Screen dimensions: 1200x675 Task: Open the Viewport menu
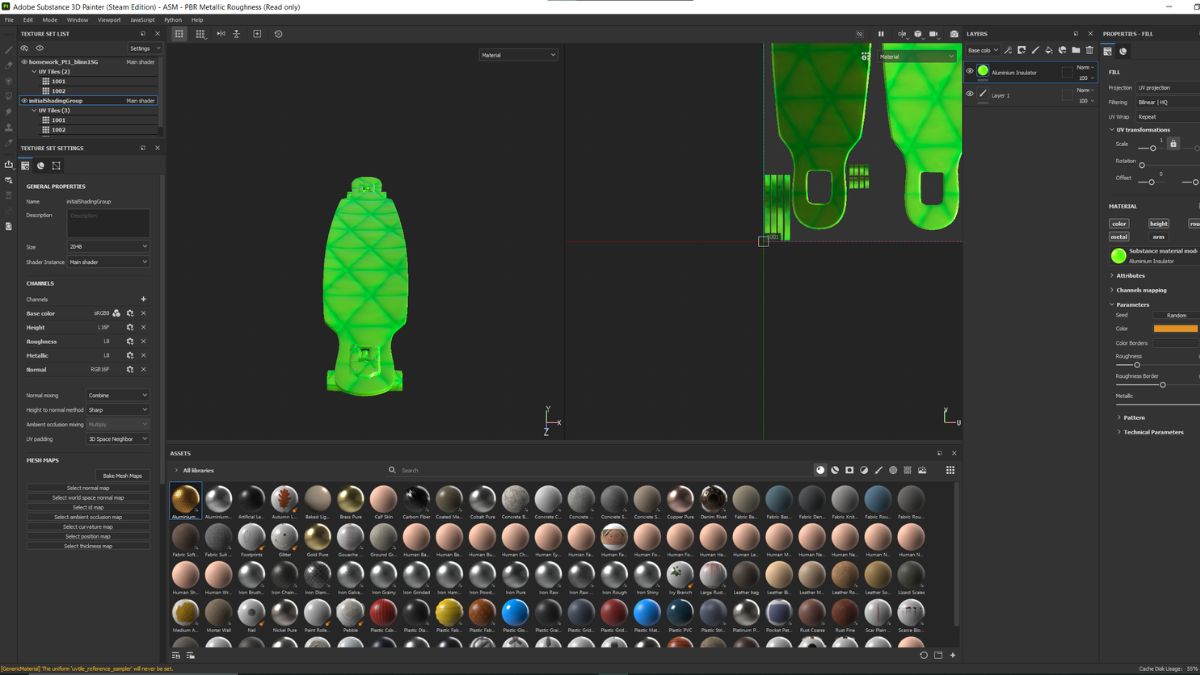pos(109,19)
